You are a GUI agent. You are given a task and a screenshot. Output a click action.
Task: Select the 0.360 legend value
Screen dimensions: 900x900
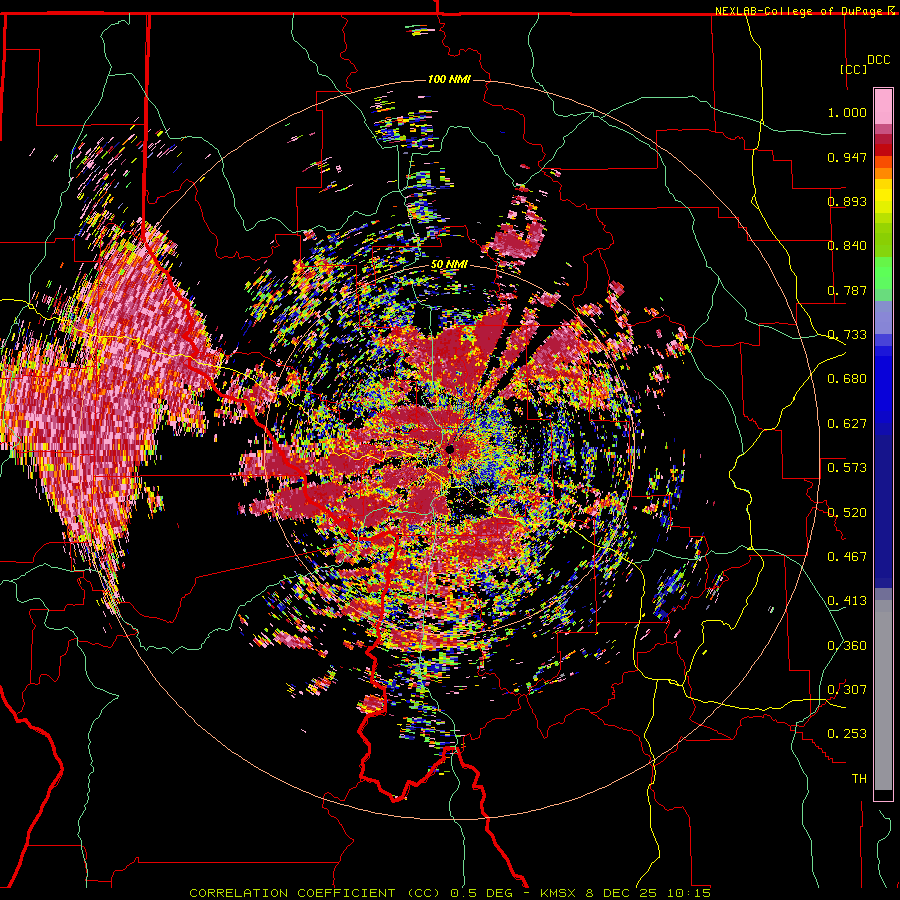pyautogui.click(x=847, y=646)
